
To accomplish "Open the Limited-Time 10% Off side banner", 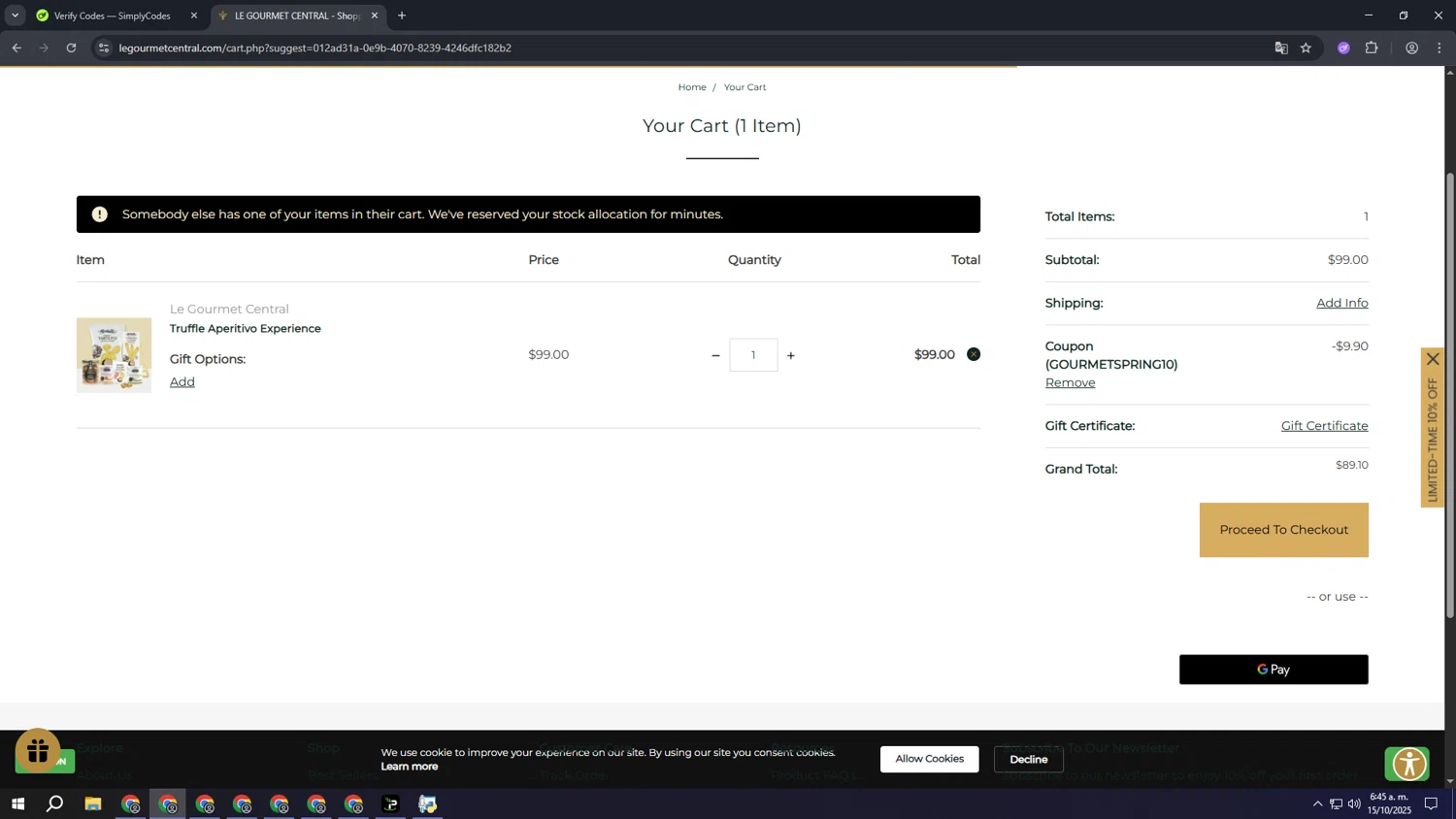I will point(1433,439).
